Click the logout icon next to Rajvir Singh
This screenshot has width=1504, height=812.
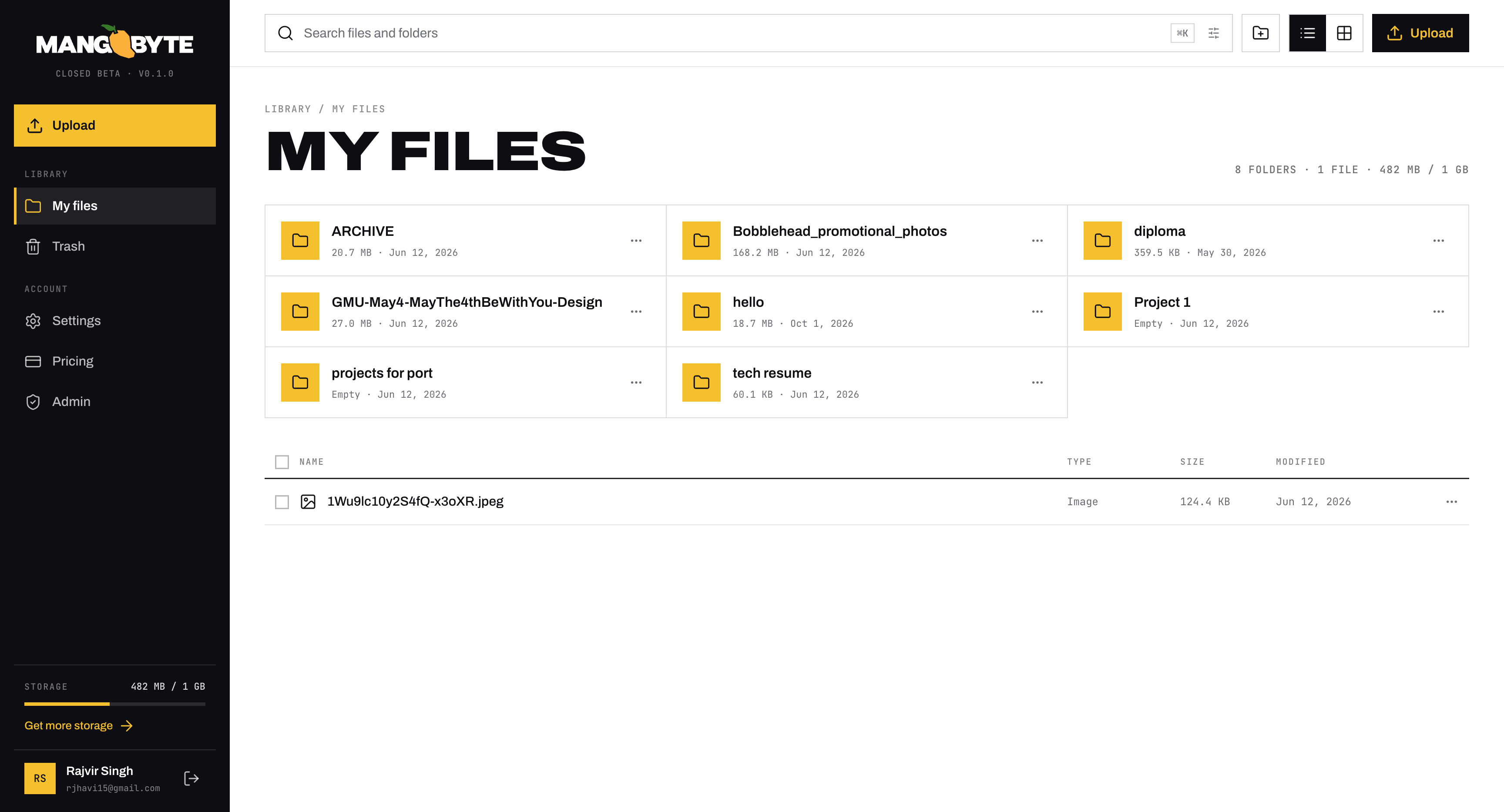click(191, 778)
